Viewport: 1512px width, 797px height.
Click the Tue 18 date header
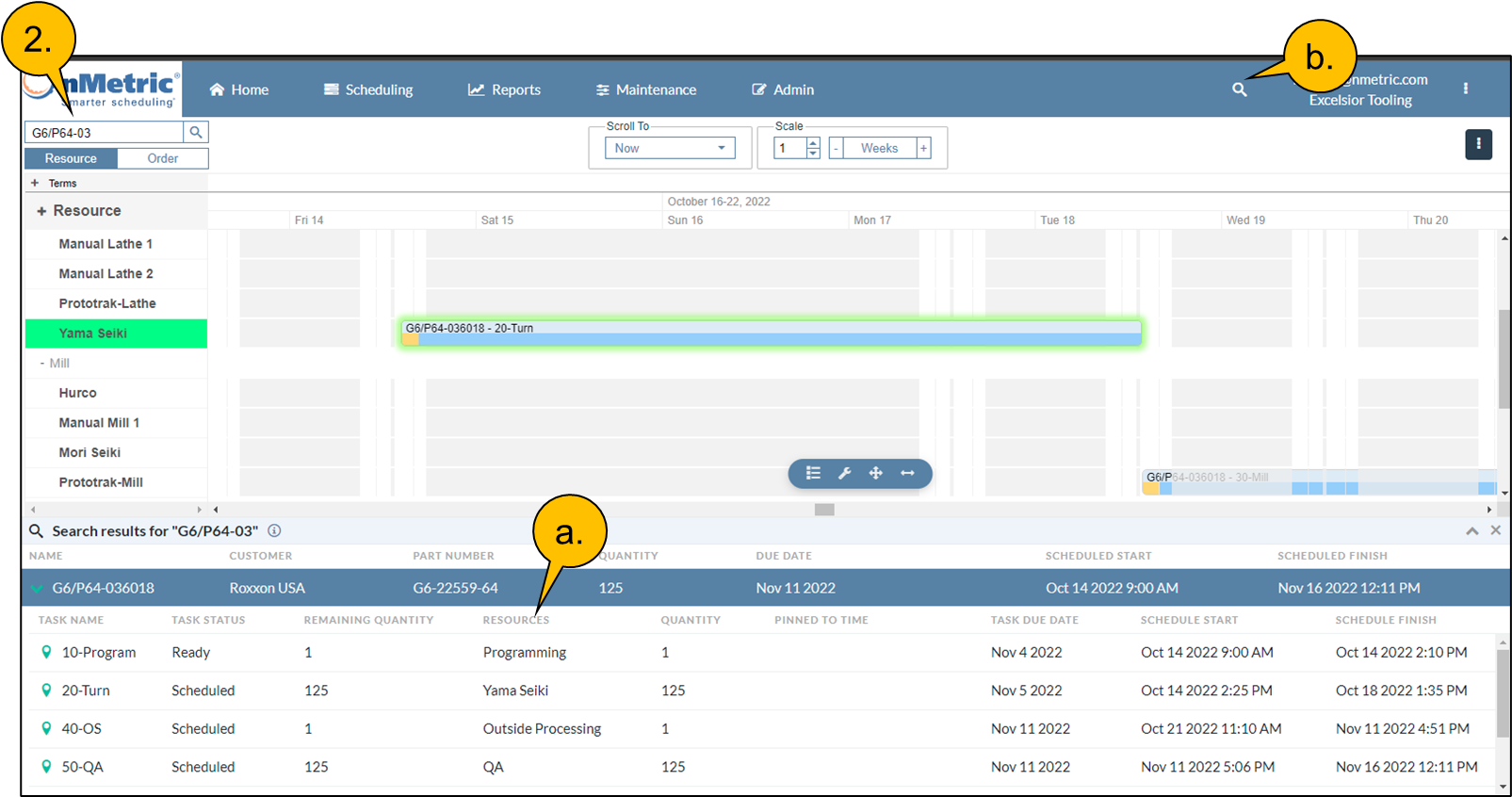[x=1057, y=220]
